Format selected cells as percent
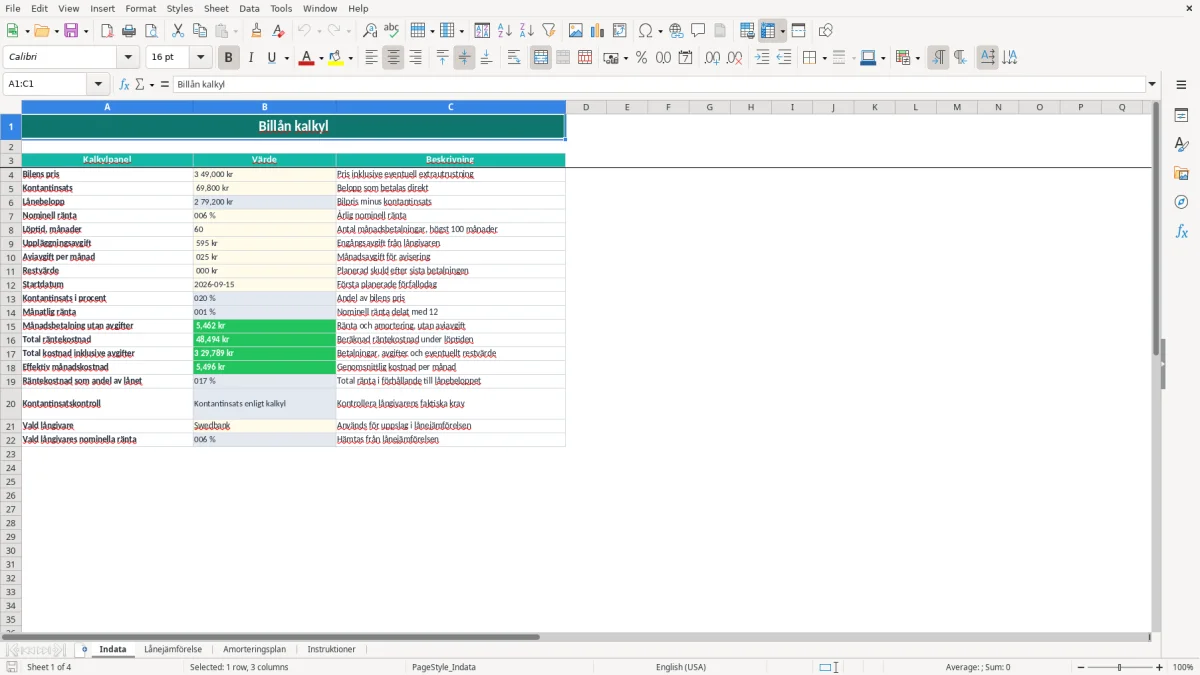The height and width of the screenshot is (675, 1200). click(642, 58)
